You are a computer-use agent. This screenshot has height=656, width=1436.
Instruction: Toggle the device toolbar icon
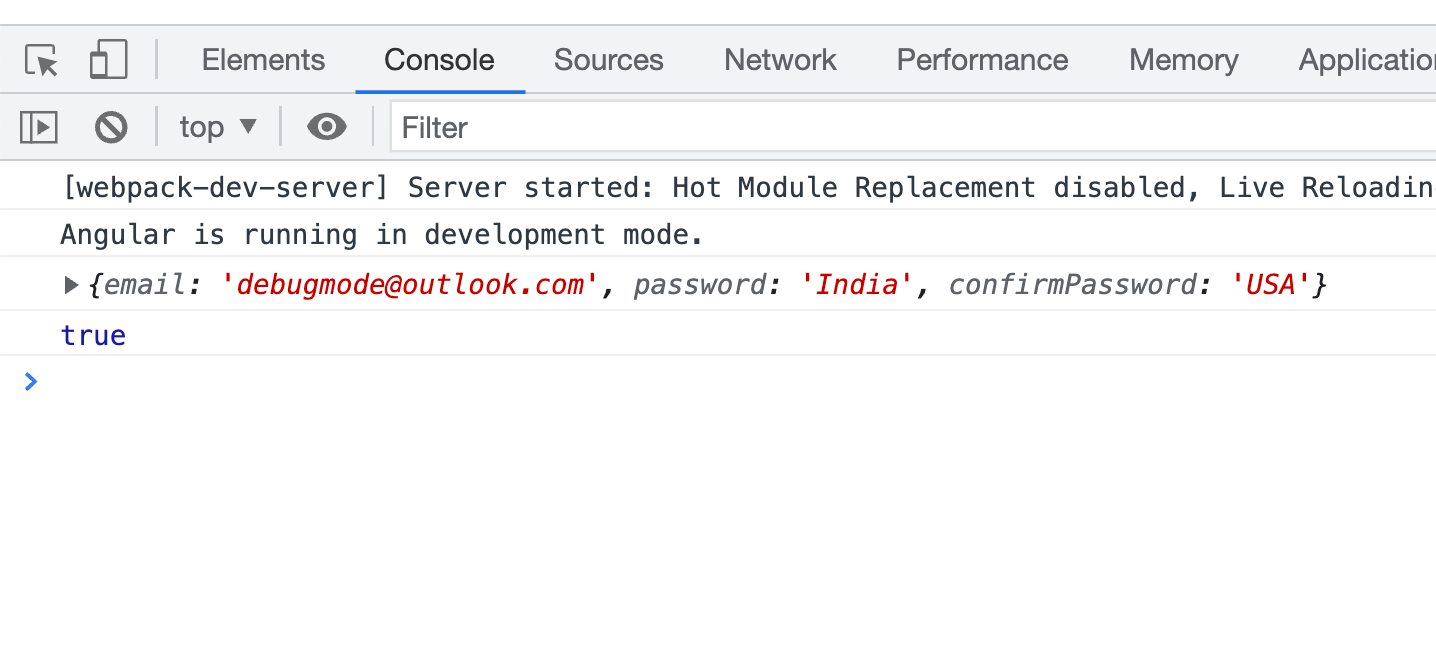(108, 60)
